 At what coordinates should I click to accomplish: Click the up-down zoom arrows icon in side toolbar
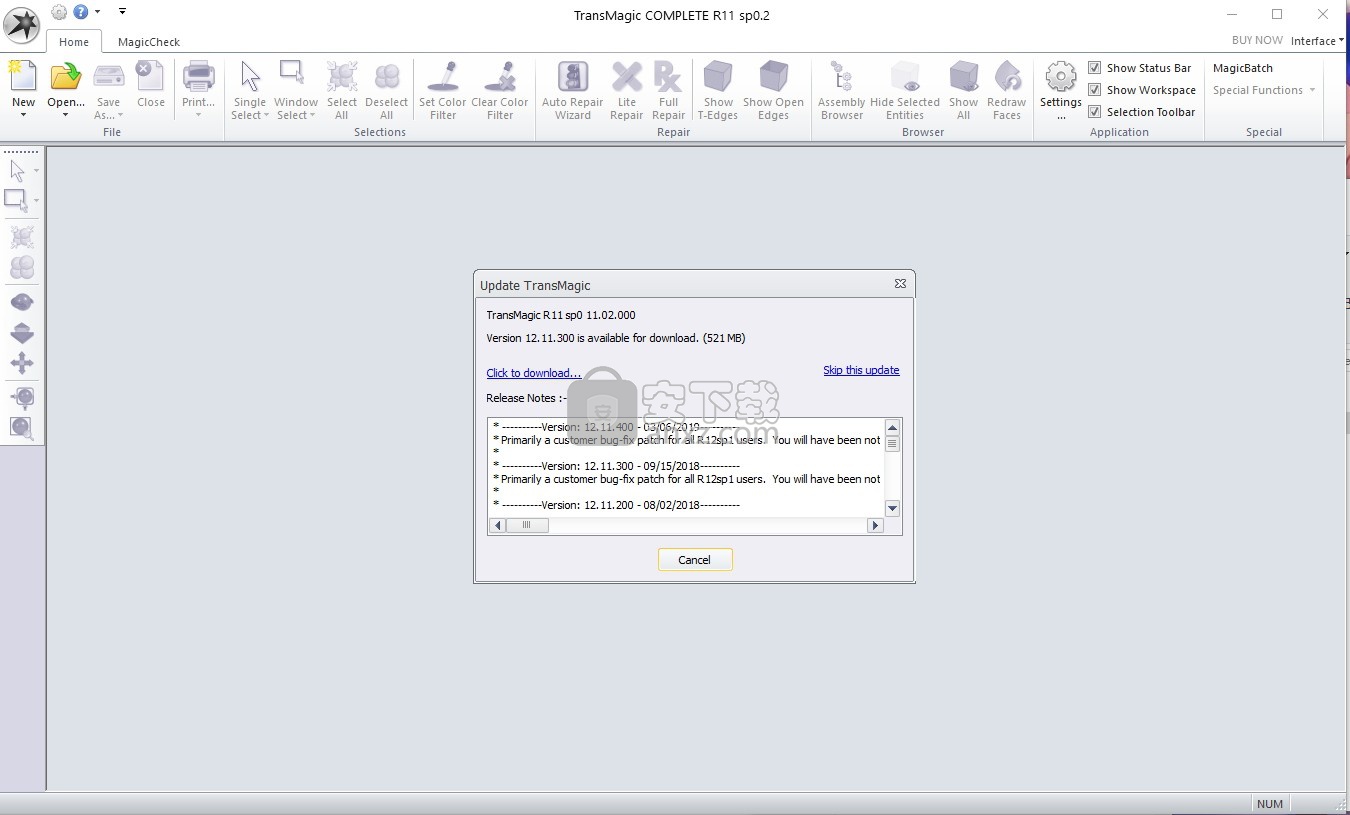(x=22, y=333)
